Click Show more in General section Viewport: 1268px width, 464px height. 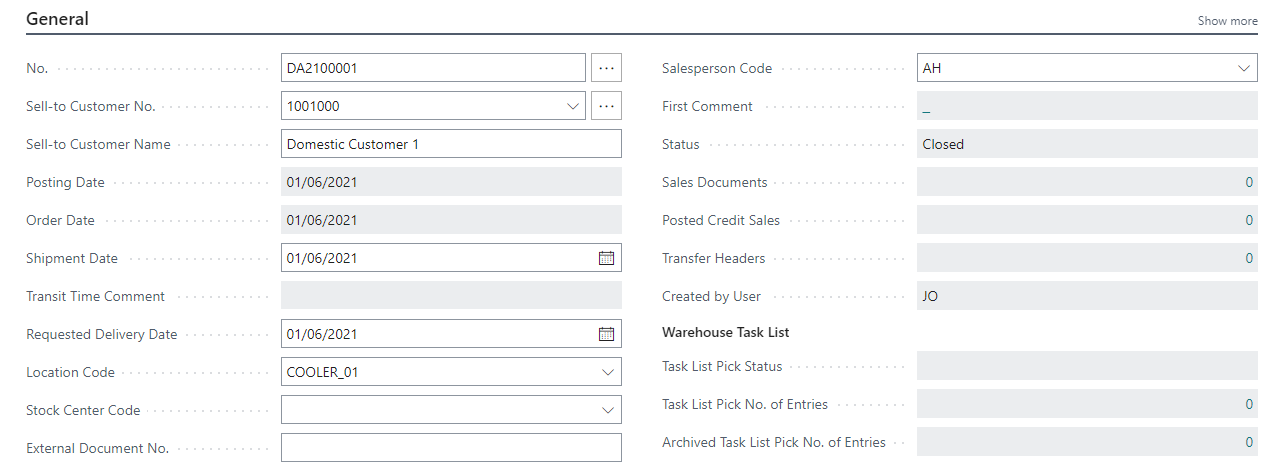pos(1227,21)
